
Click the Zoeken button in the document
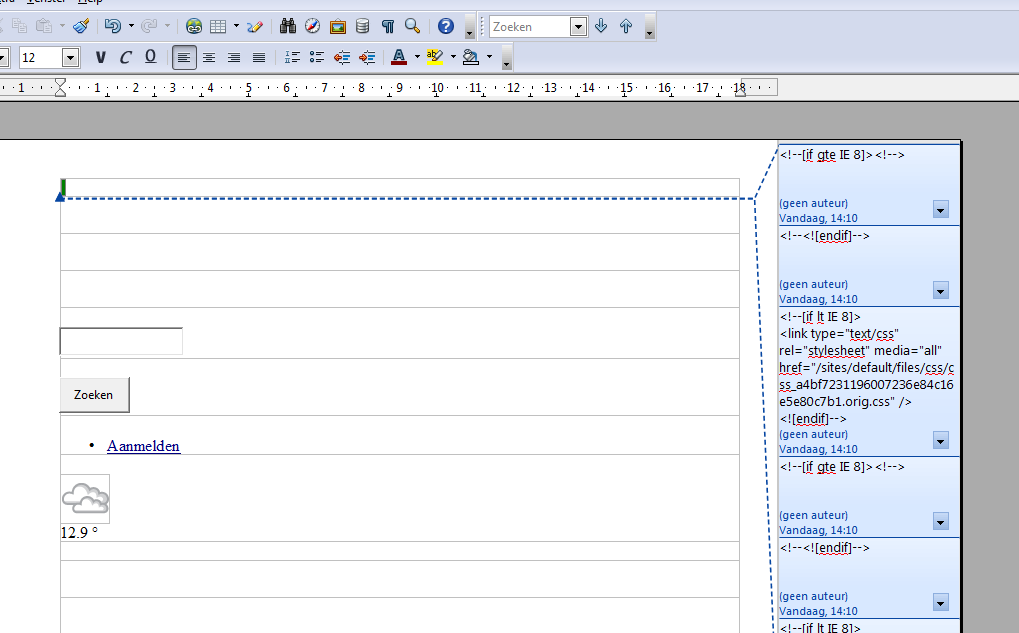coord(94,395)
